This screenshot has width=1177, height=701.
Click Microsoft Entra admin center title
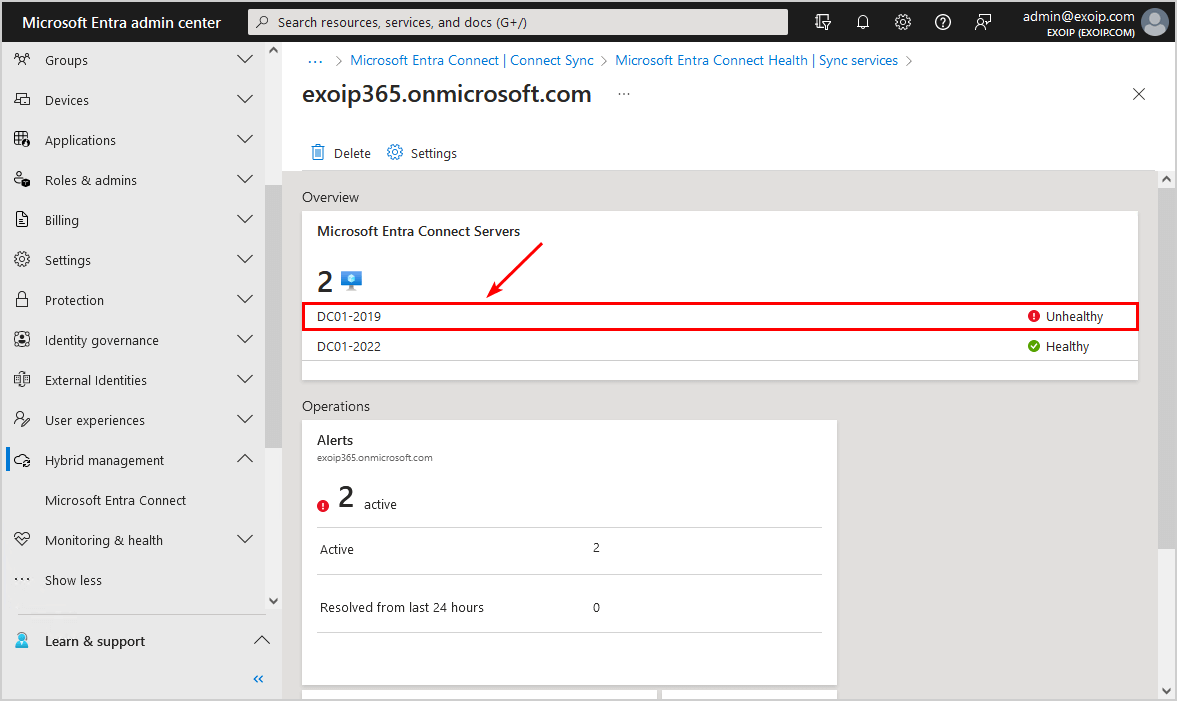[x=122, y=23]
